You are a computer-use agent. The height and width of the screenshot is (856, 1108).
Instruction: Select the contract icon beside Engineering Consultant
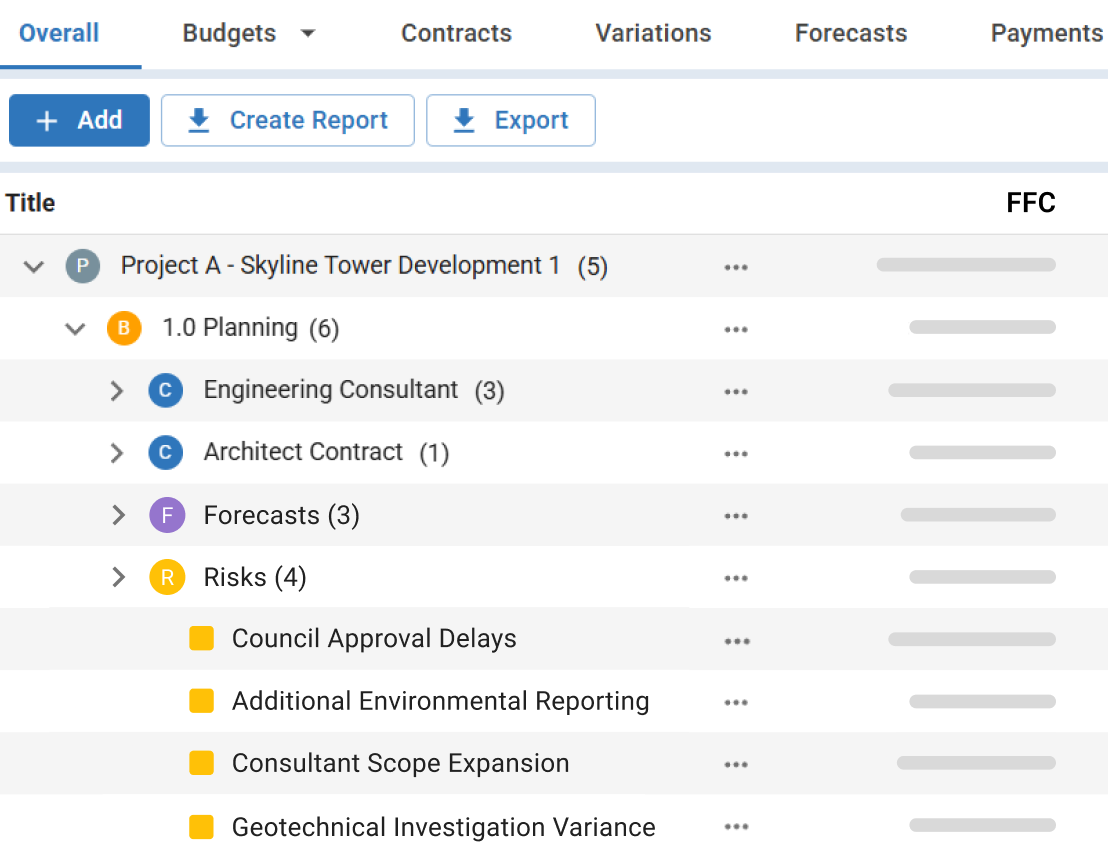166,390
